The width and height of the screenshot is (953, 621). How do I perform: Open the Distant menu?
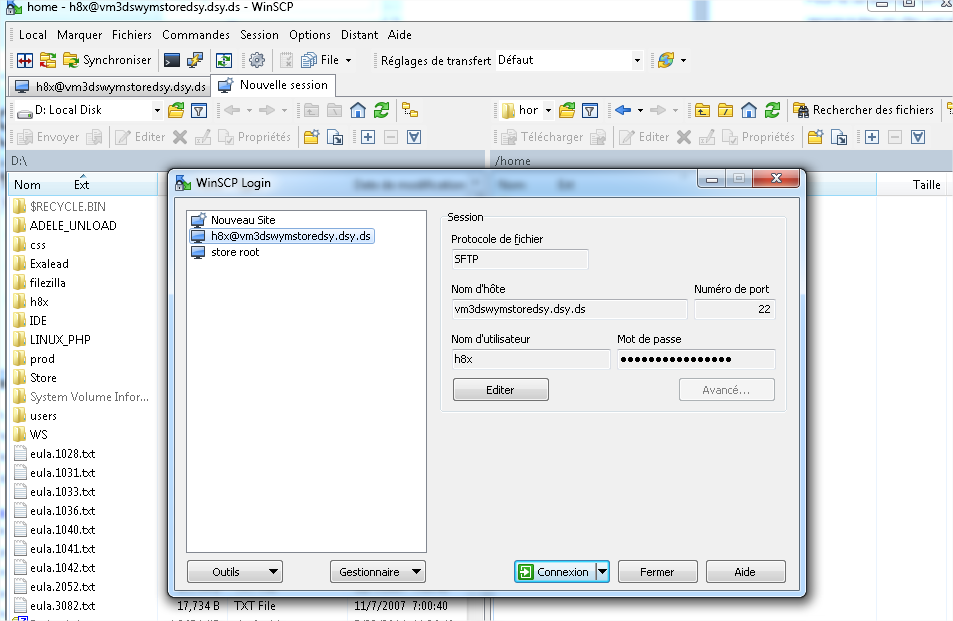[x=359, y=35]
